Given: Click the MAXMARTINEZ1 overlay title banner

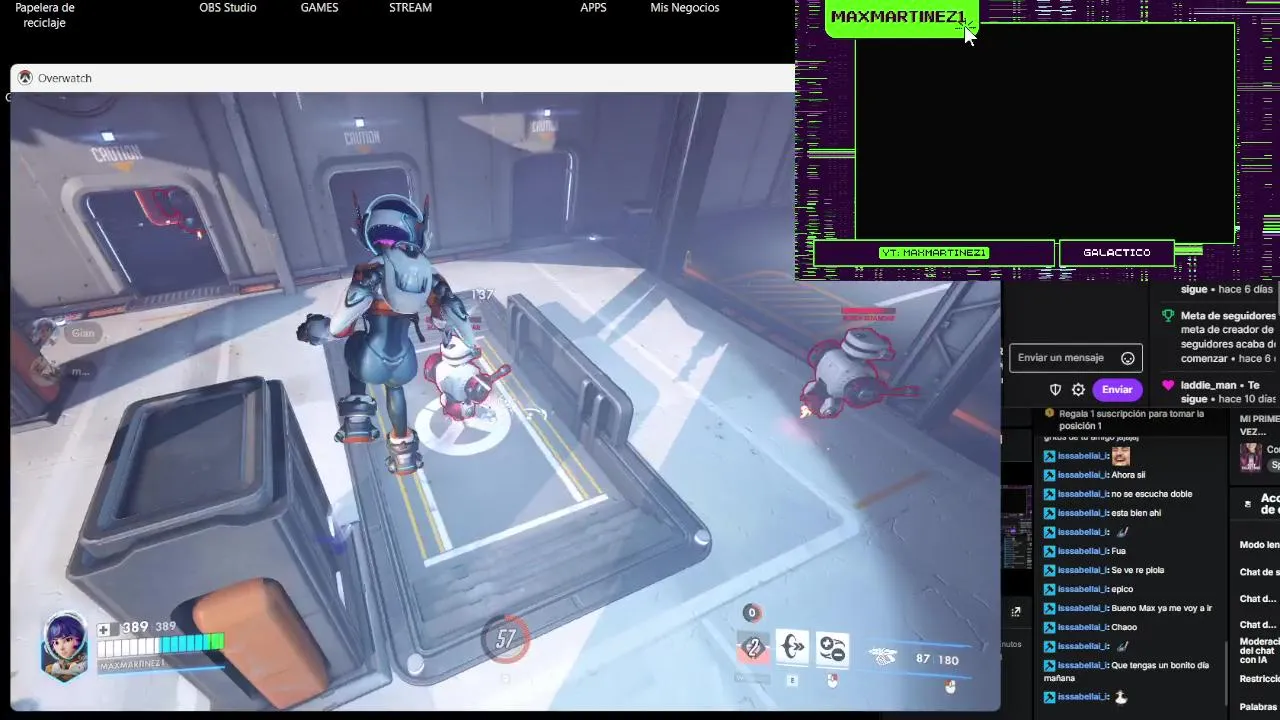Looking at the screenshot, I should pyautogui.click(x=899, y=17).
